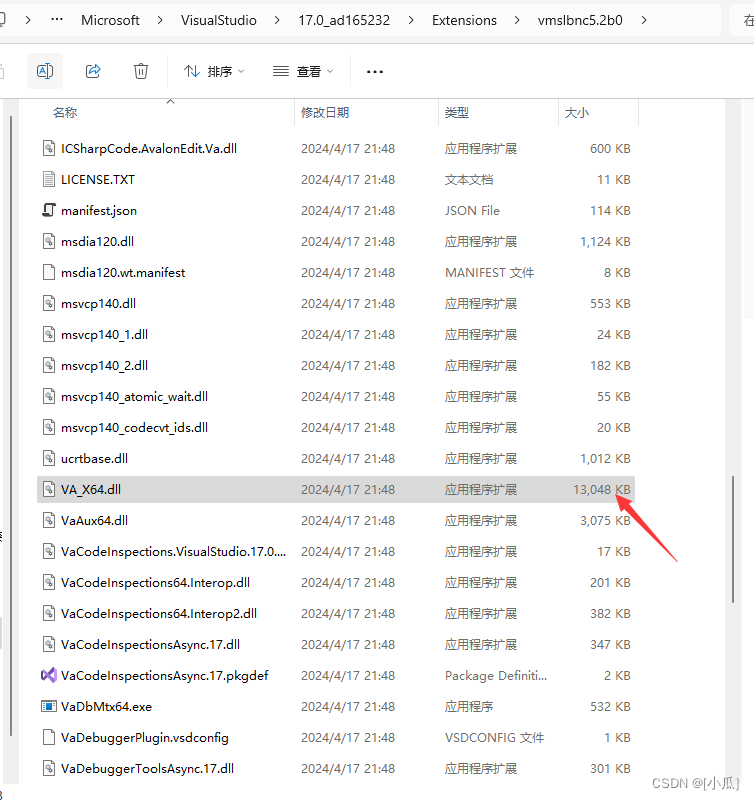
Task: Click the ucrtbase.dll file icon
Action: click(48, 459)
